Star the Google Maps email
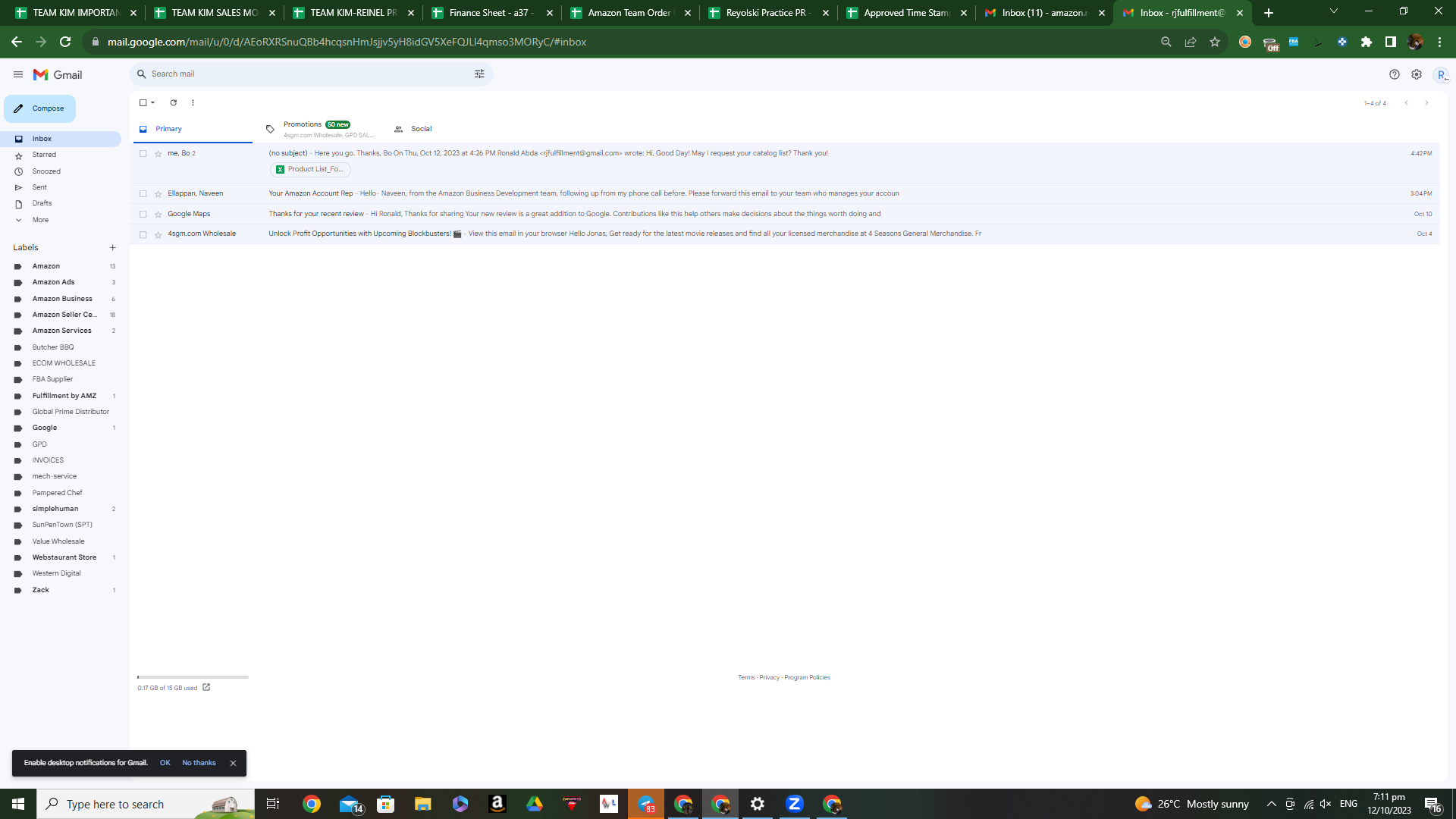1456x819 pixels. (158, 215)
